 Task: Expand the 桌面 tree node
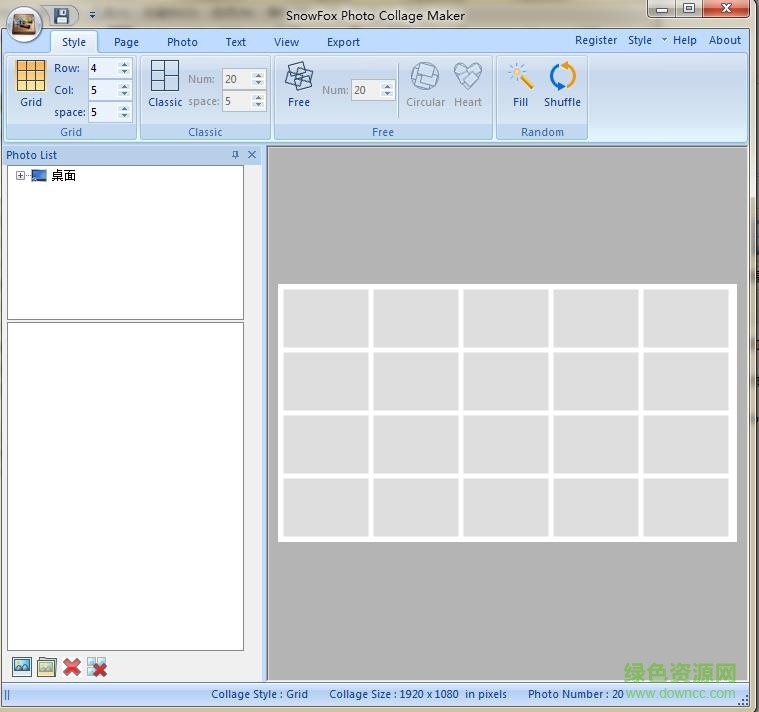pyautogui.click(x=21, y=176)
